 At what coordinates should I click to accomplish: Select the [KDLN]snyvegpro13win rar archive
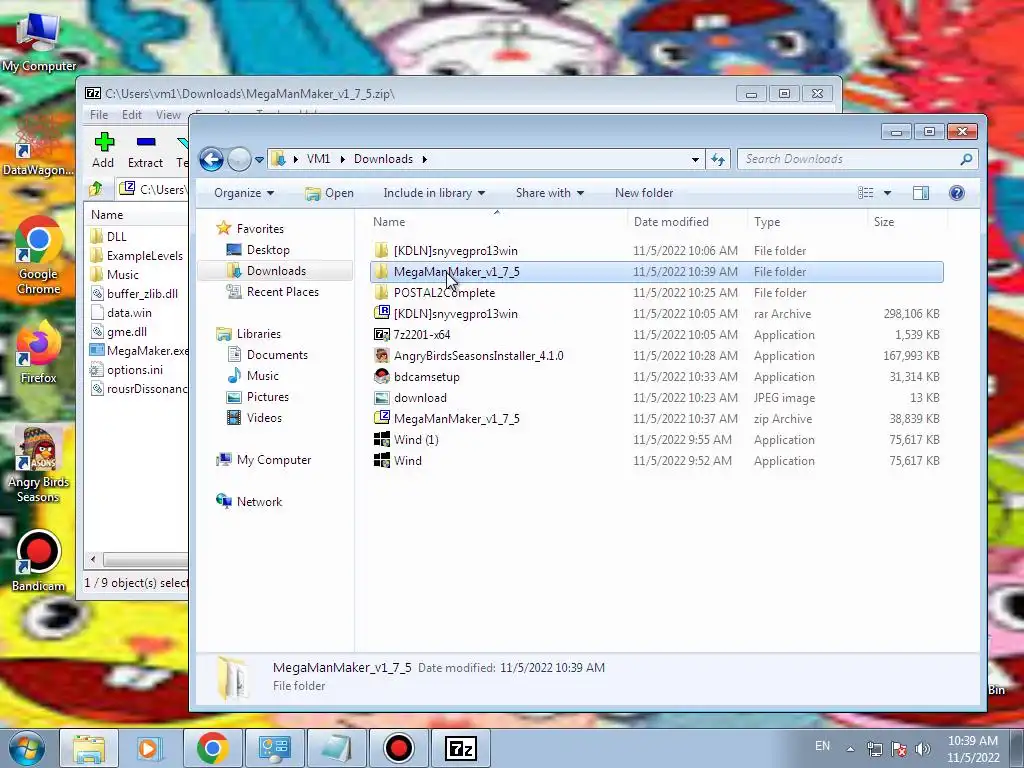tap(656, 313)
